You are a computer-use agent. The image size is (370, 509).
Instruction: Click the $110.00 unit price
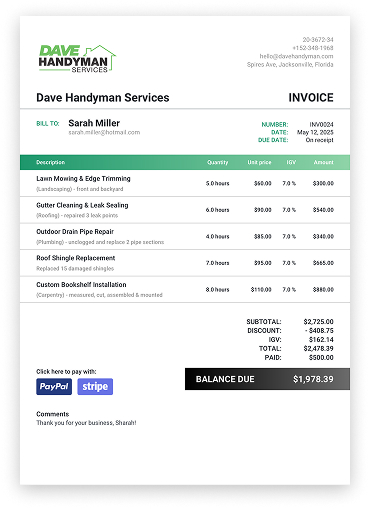point(261,290)
